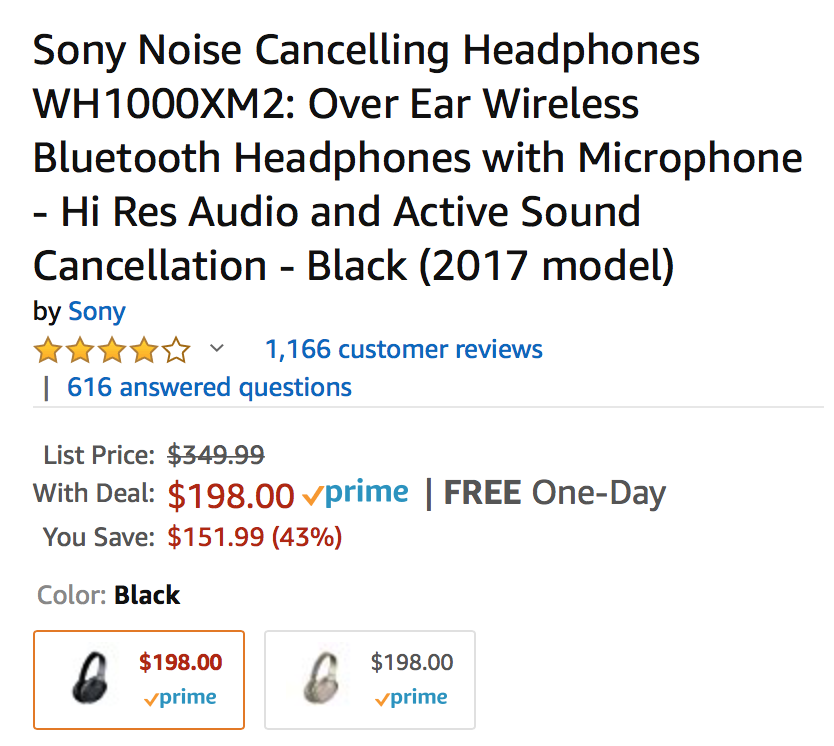Click the $198.00 deal price

(x=231, y=495)
